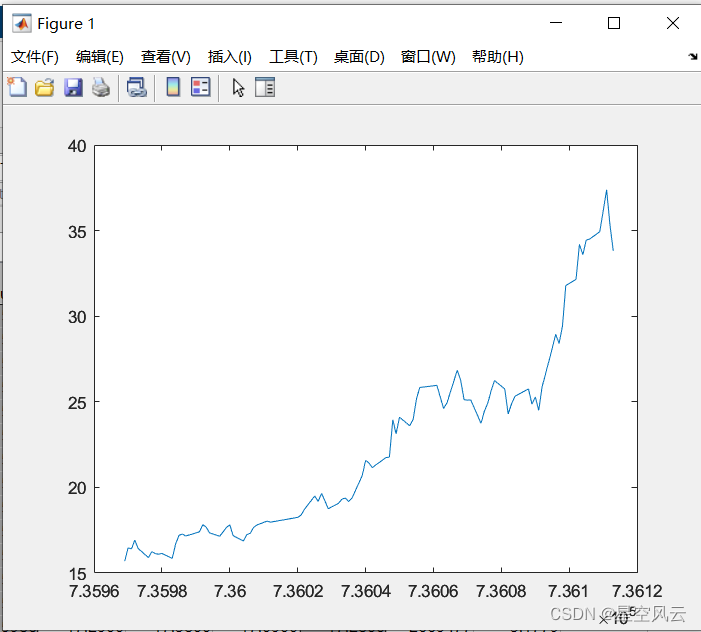Maximize the Figure 1 window
701x632 pixels.
pyautogui.click(x=614, y=23)
